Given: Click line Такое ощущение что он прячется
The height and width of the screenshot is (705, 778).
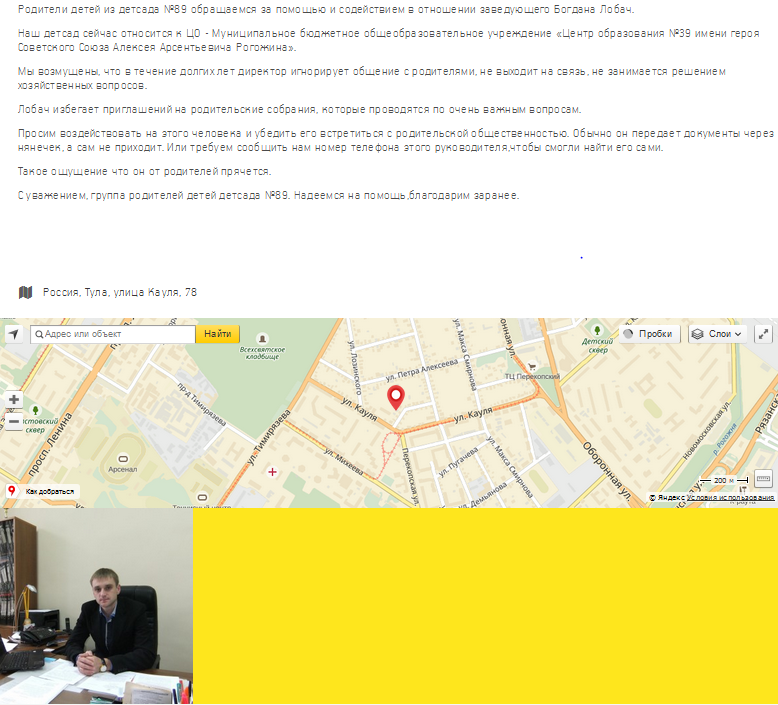Looking at the screenshot, I should [x=144, y=171].
